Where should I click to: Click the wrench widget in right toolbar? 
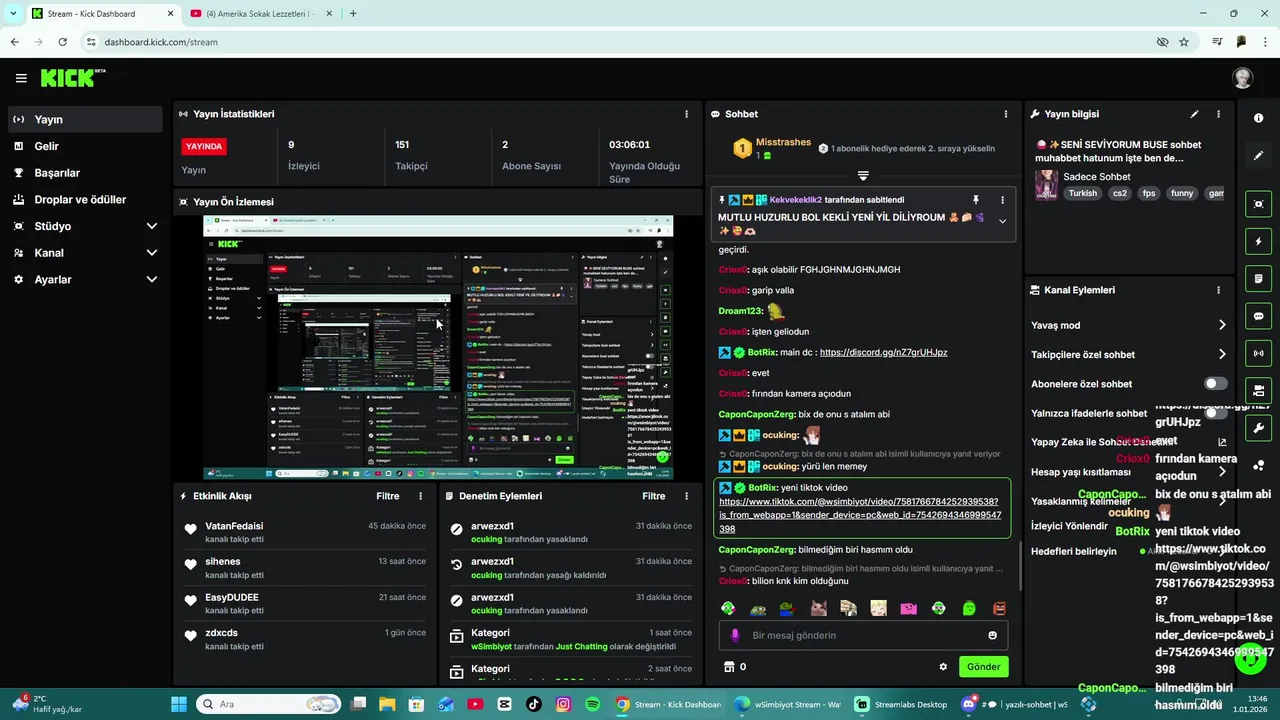[1258, 428]
